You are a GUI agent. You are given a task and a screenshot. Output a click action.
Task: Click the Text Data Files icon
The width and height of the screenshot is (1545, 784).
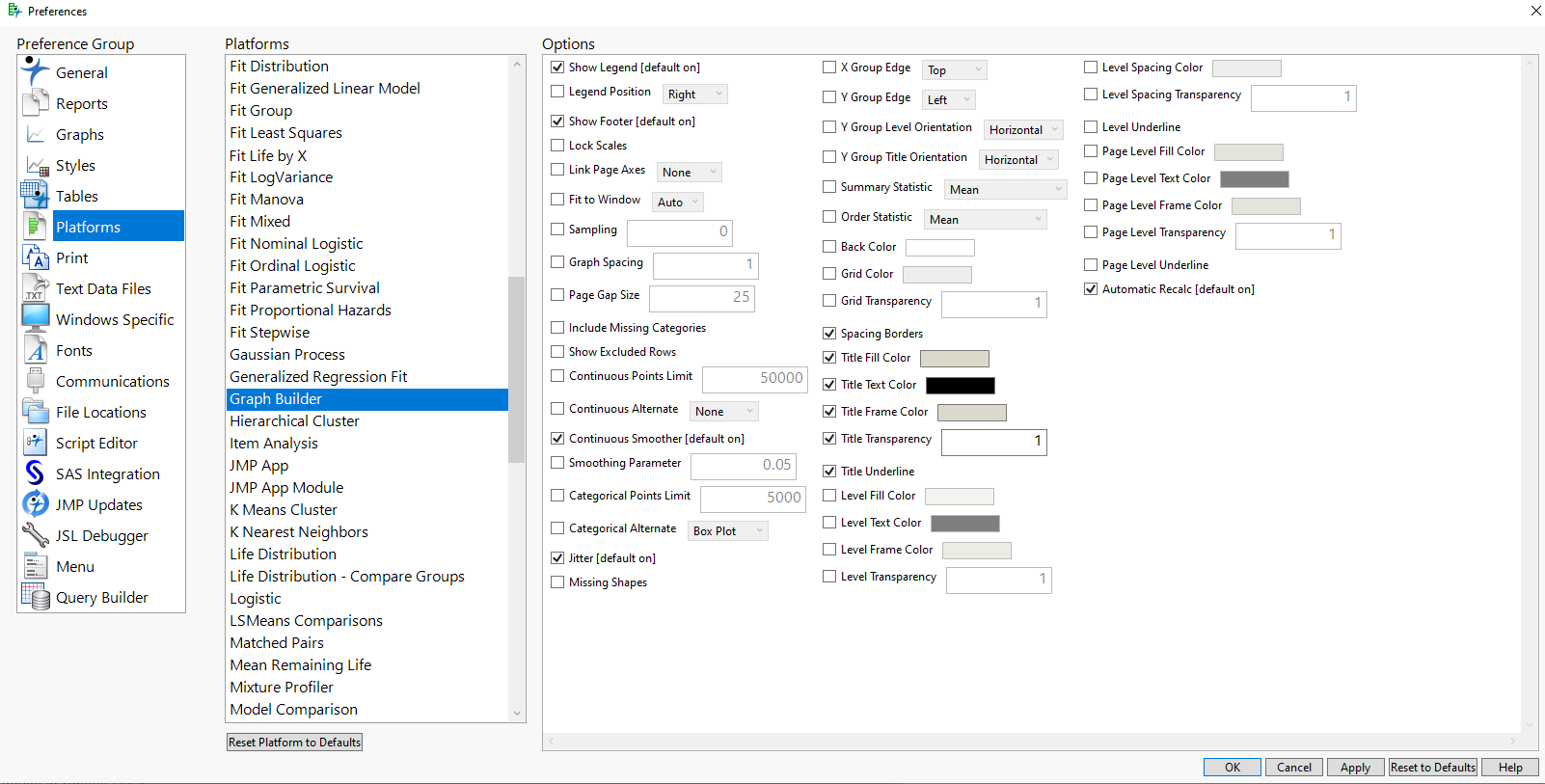tap(36, 288)
